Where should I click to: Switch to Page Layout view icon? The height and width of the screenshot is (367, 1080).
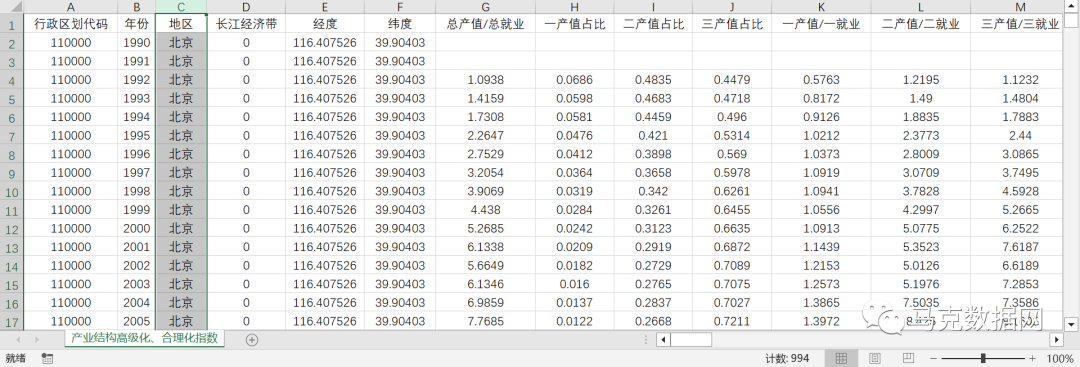(875, 358)
